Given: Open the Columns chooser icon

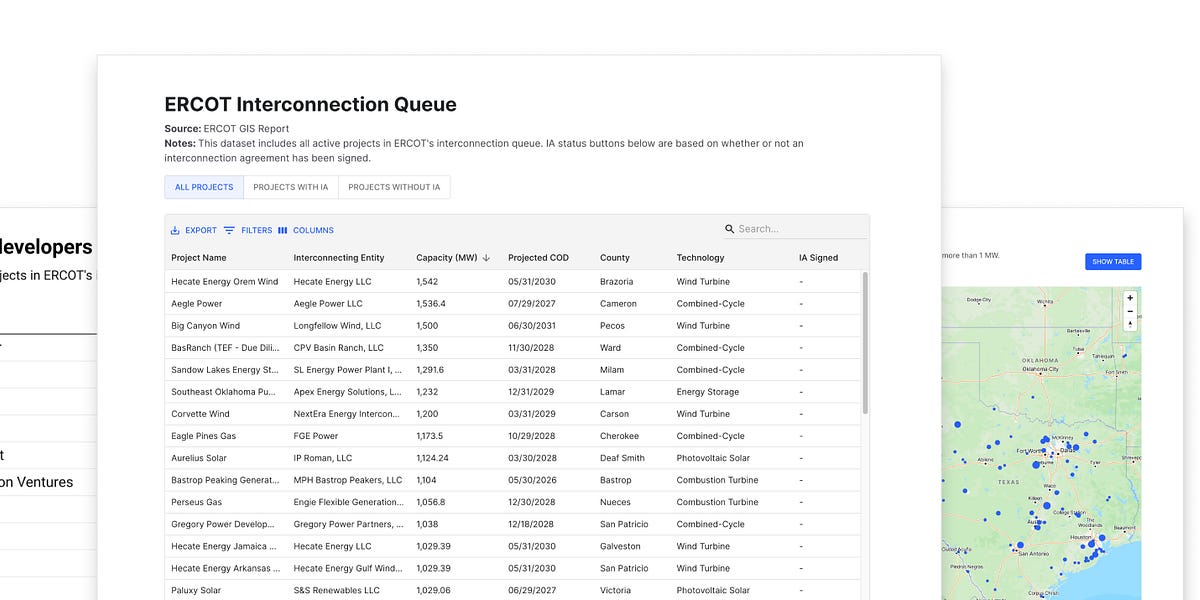Looking at the screenshot, I should coord(282,230).
